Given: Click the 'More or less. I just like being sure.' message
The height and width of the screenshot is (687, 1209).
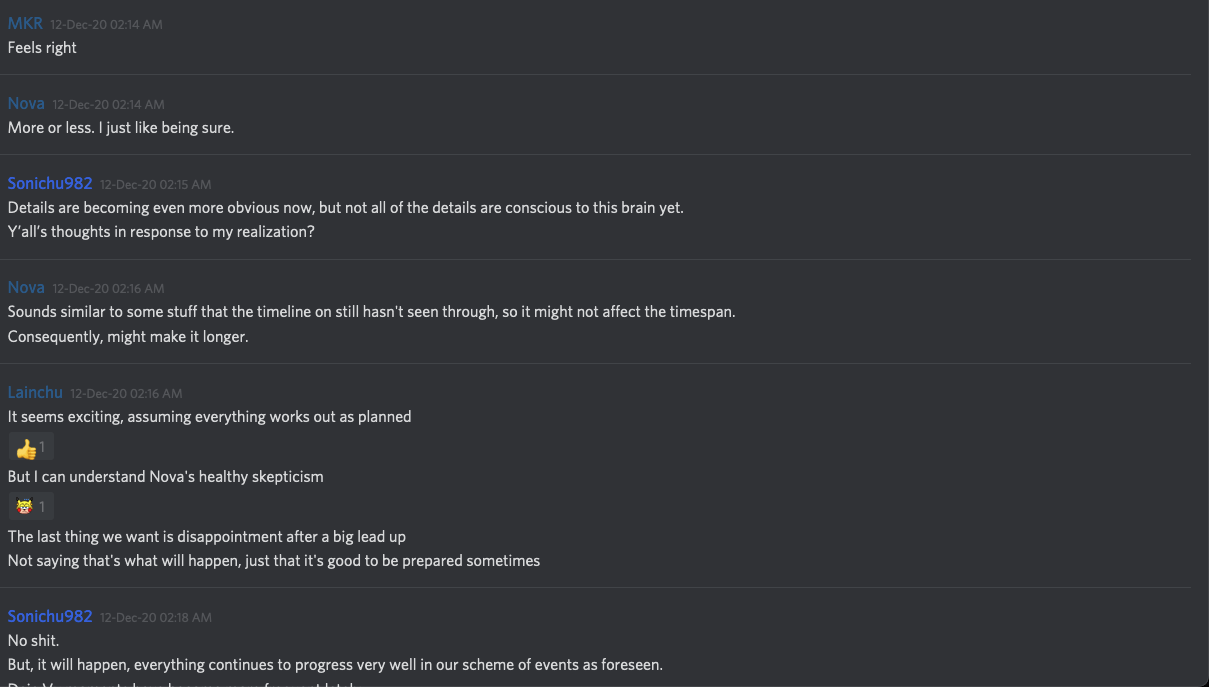Looking at the screenshot, I should (x=121, y=127).
